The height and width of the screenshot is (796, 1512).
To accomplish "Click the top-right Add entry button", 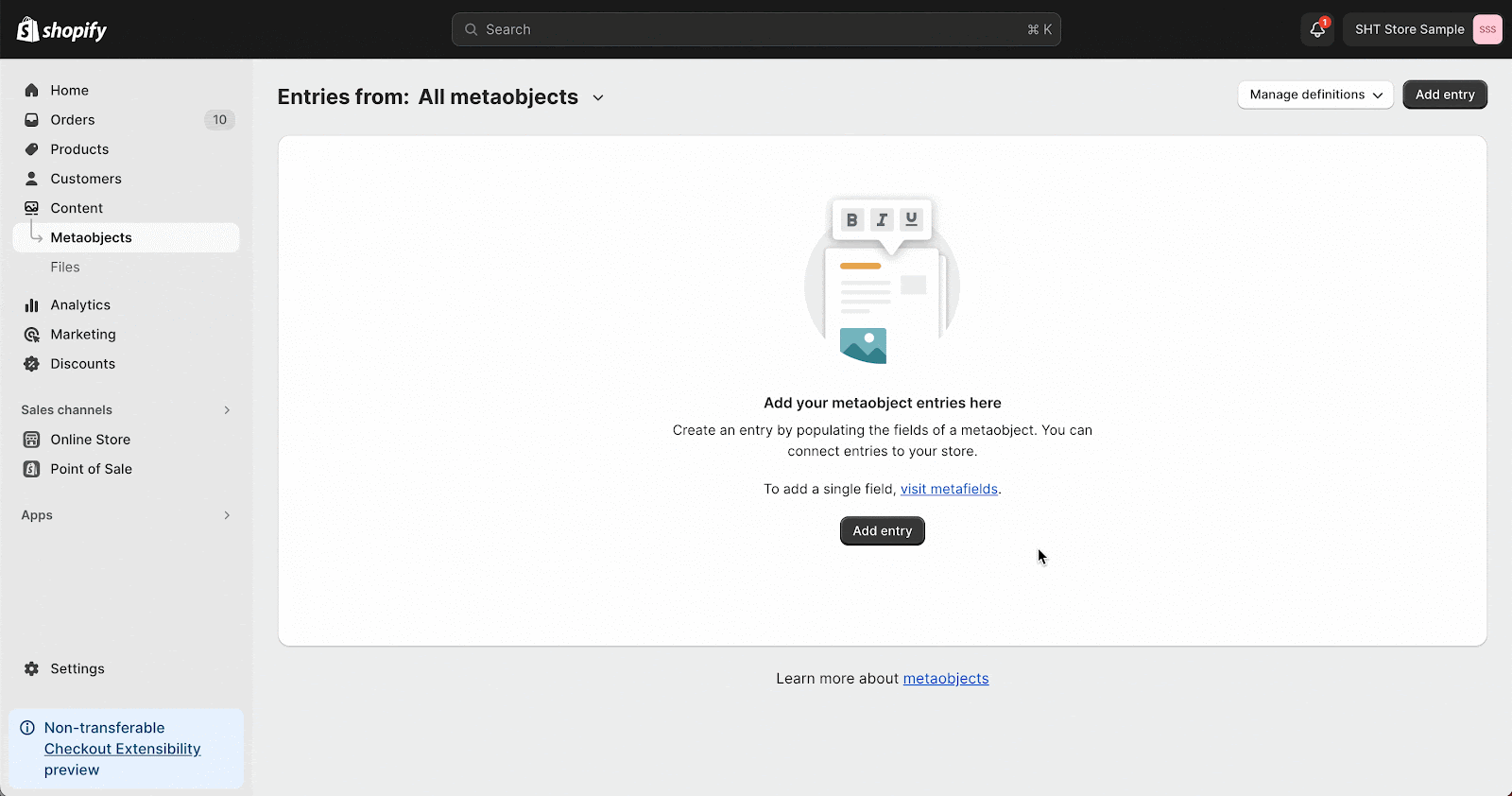I will (x=1445, y=95).
